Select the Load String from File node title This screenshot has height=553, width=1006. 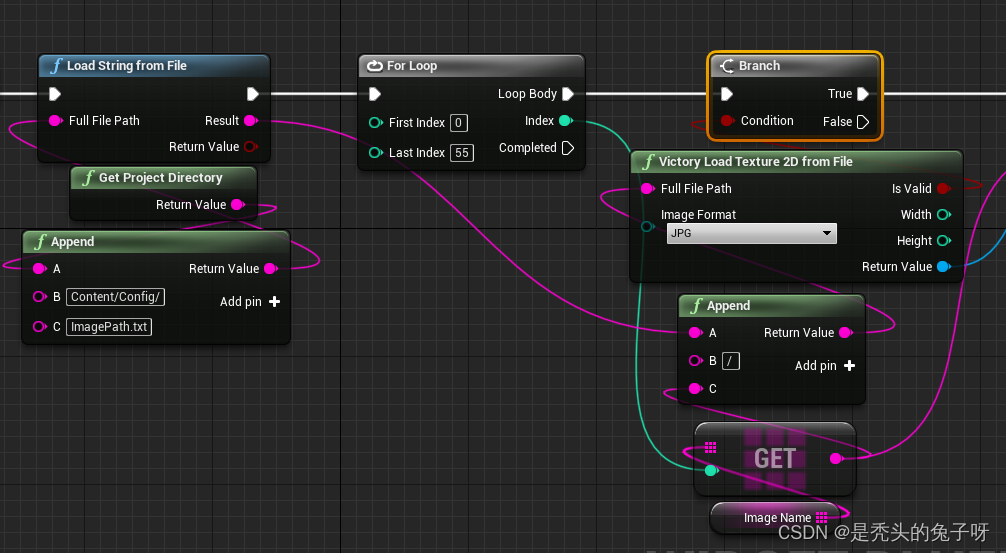coord(127,65)
